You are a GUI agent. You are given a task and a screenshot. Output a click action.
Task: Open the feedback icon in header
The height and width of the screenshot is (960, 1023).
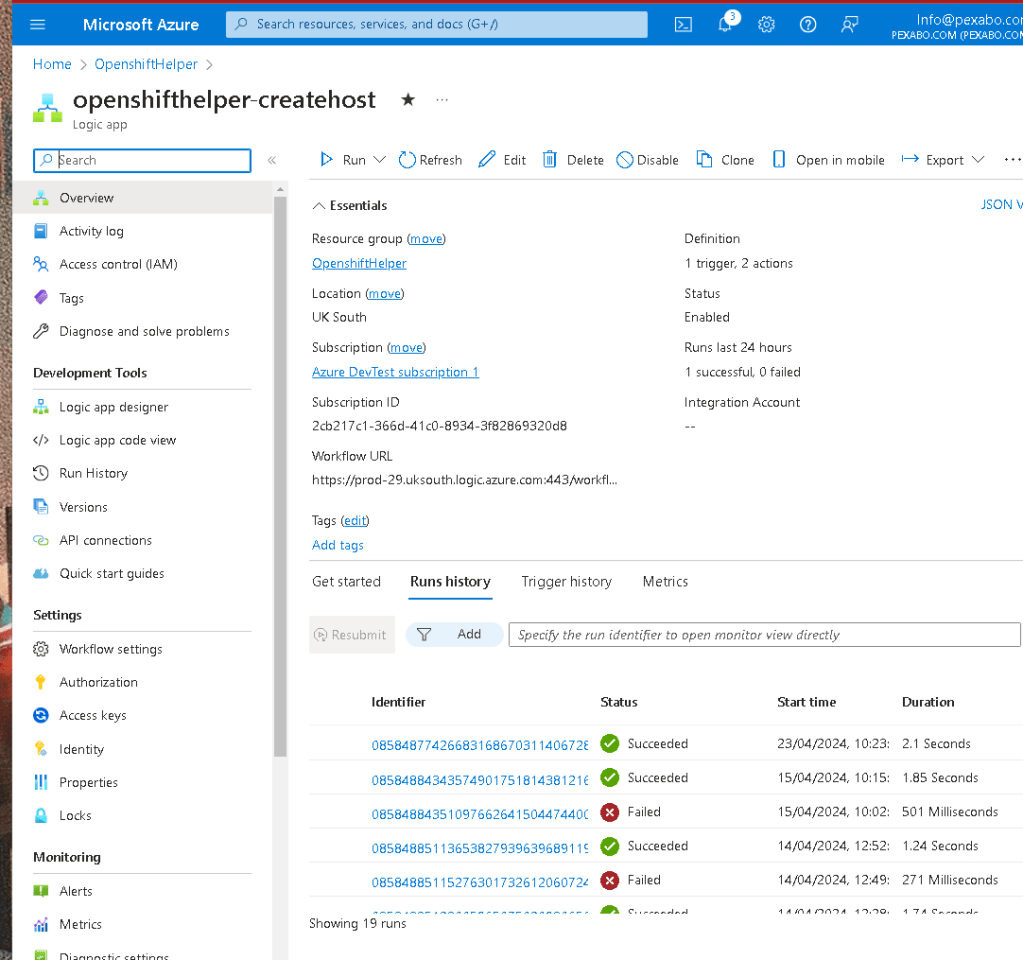point(849,25)
